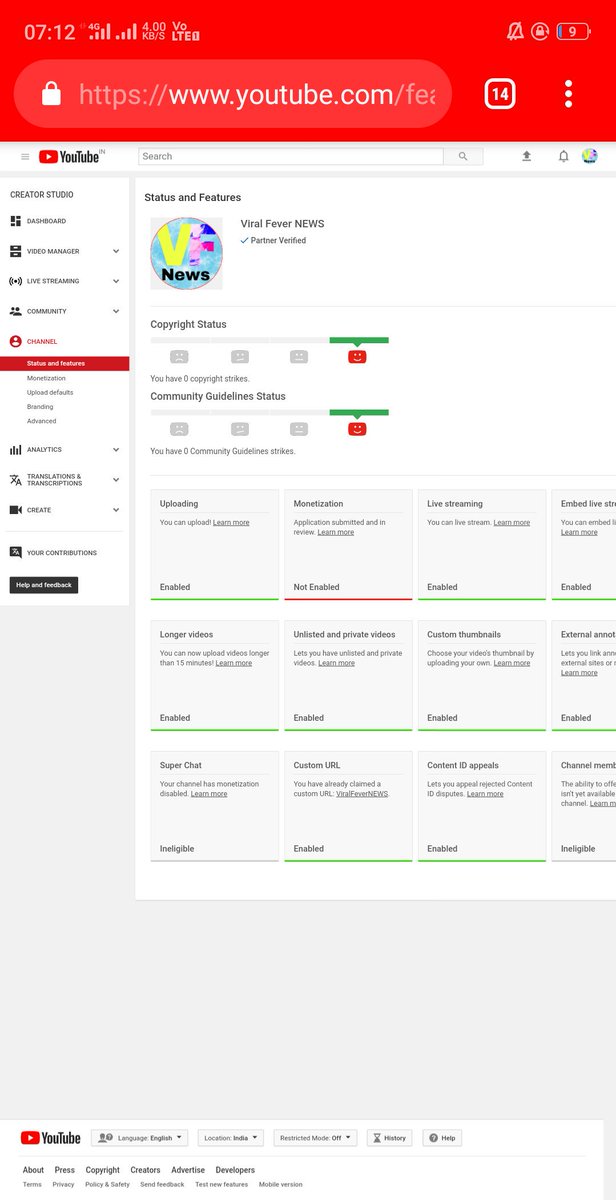Tap the battery indicator in status bar
This screenshot has width=616, height=1200.
(574, 31)
